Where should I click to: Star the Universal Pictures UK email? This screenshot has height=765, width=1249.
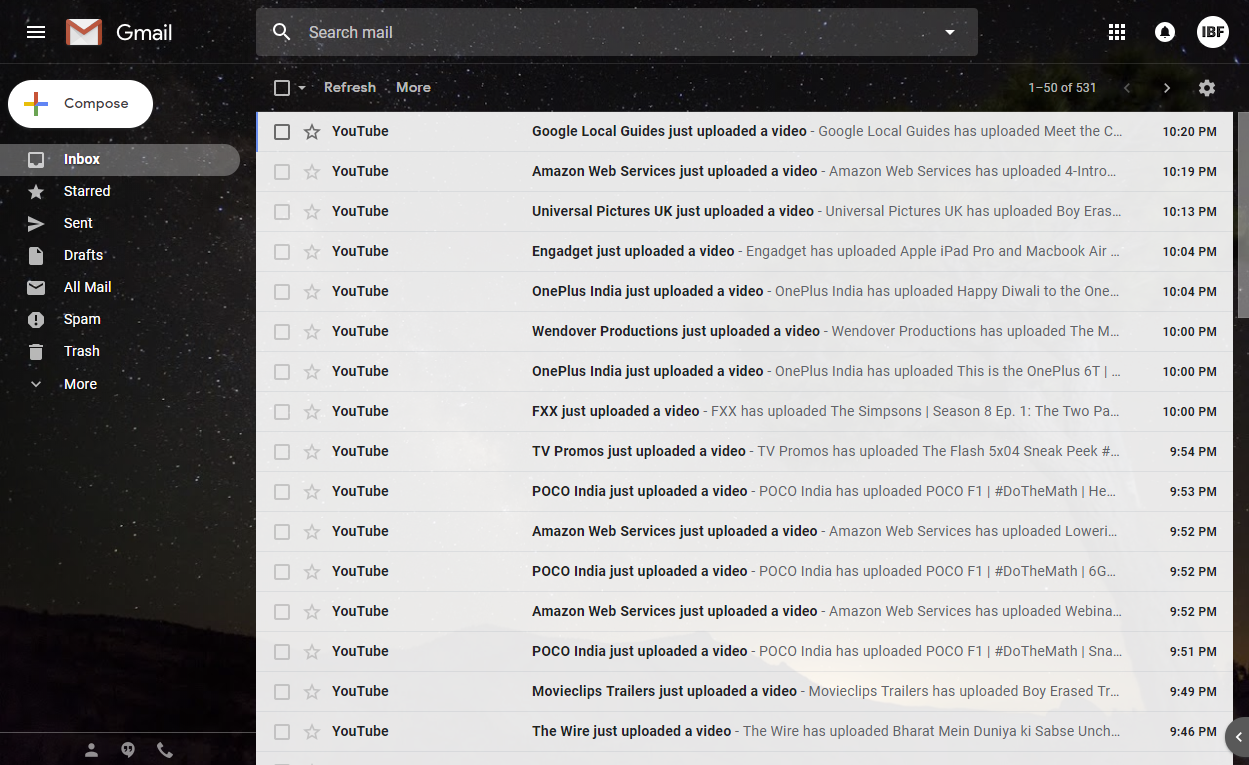click(x=312, y=211)
